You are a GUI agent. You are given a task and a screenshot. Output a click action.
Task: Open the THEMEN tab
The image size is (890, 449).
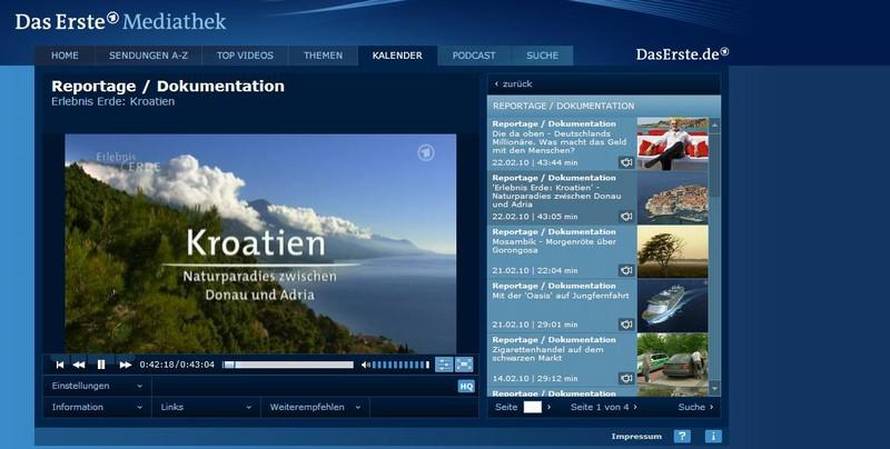click(323, 56)
